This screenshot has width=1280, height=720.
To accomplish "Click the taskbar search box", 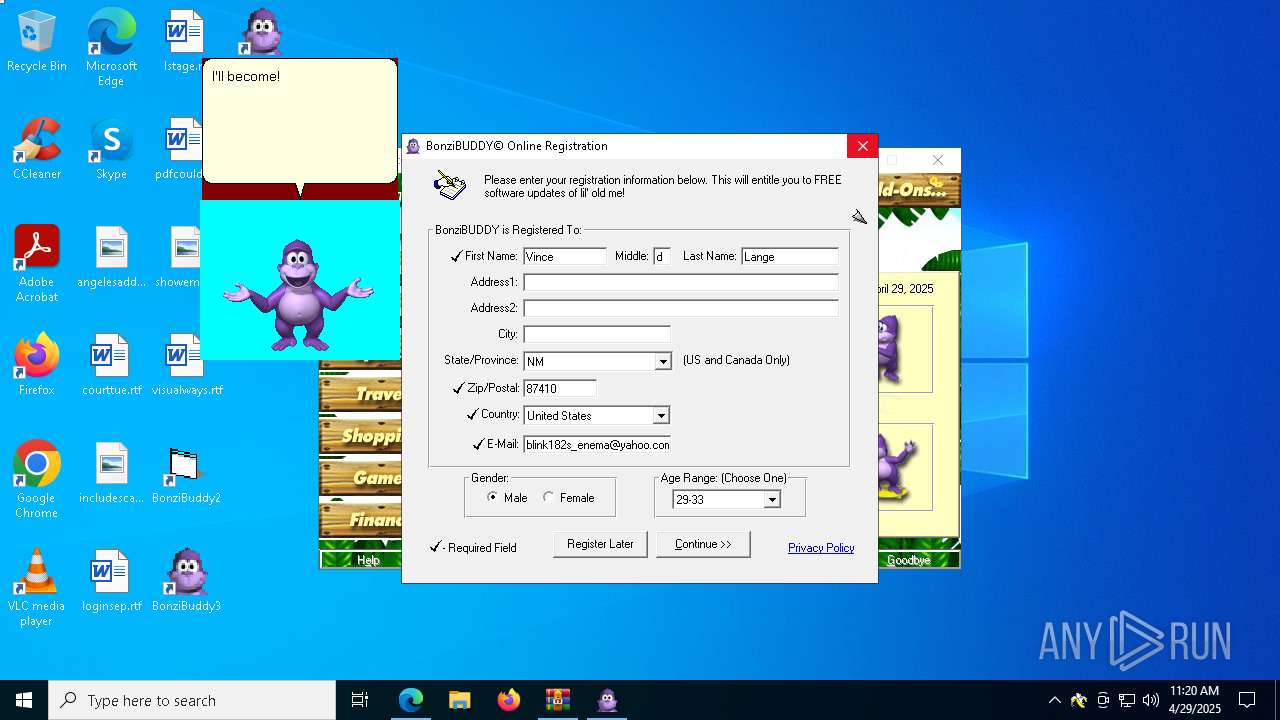I will (x=192, y=700).
